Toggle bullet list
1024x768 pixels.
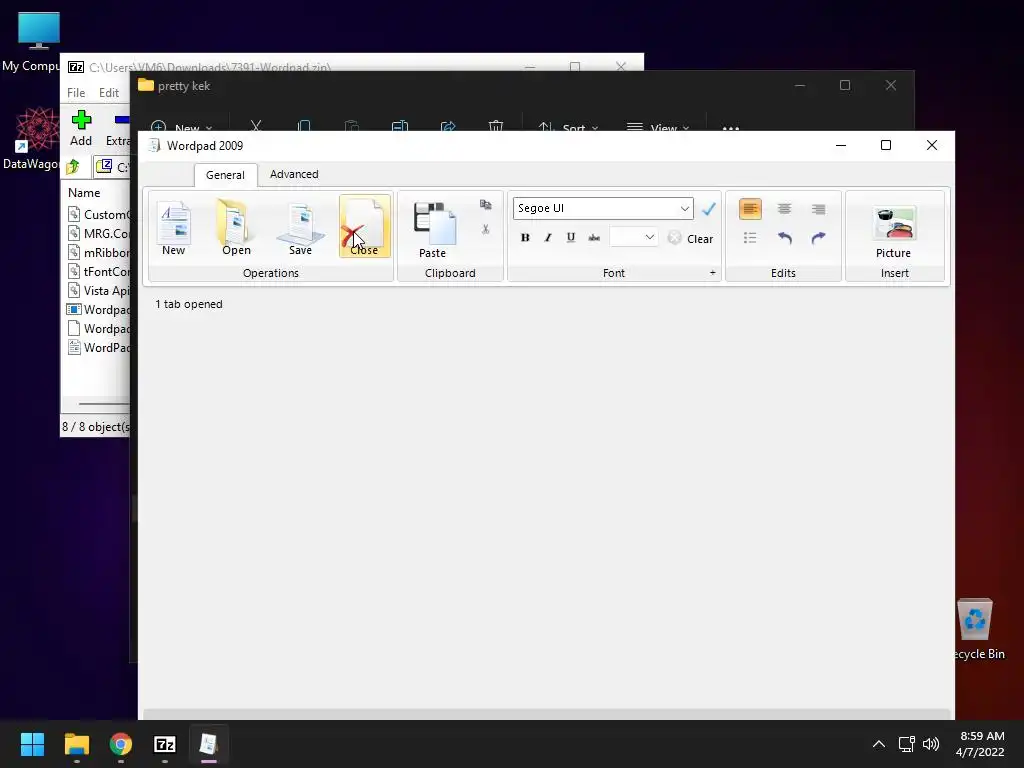point(750,238)
